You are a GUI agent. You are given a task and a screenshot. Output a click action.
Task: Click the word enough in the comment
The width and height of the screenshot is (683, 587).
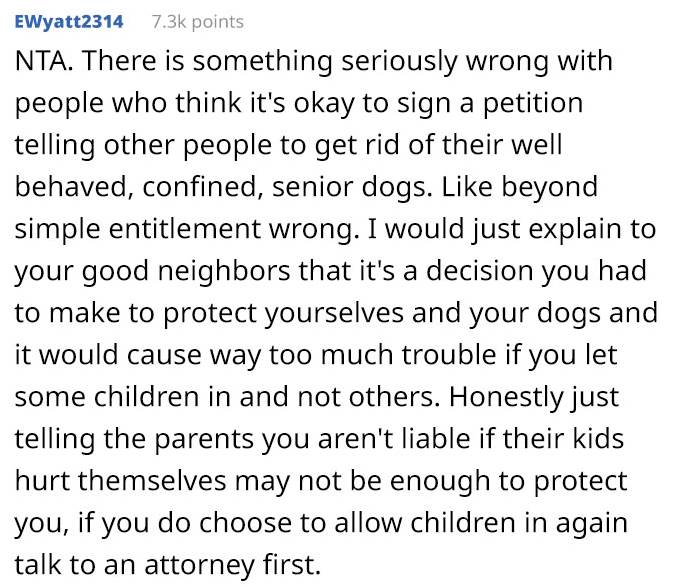coord(440,481)
